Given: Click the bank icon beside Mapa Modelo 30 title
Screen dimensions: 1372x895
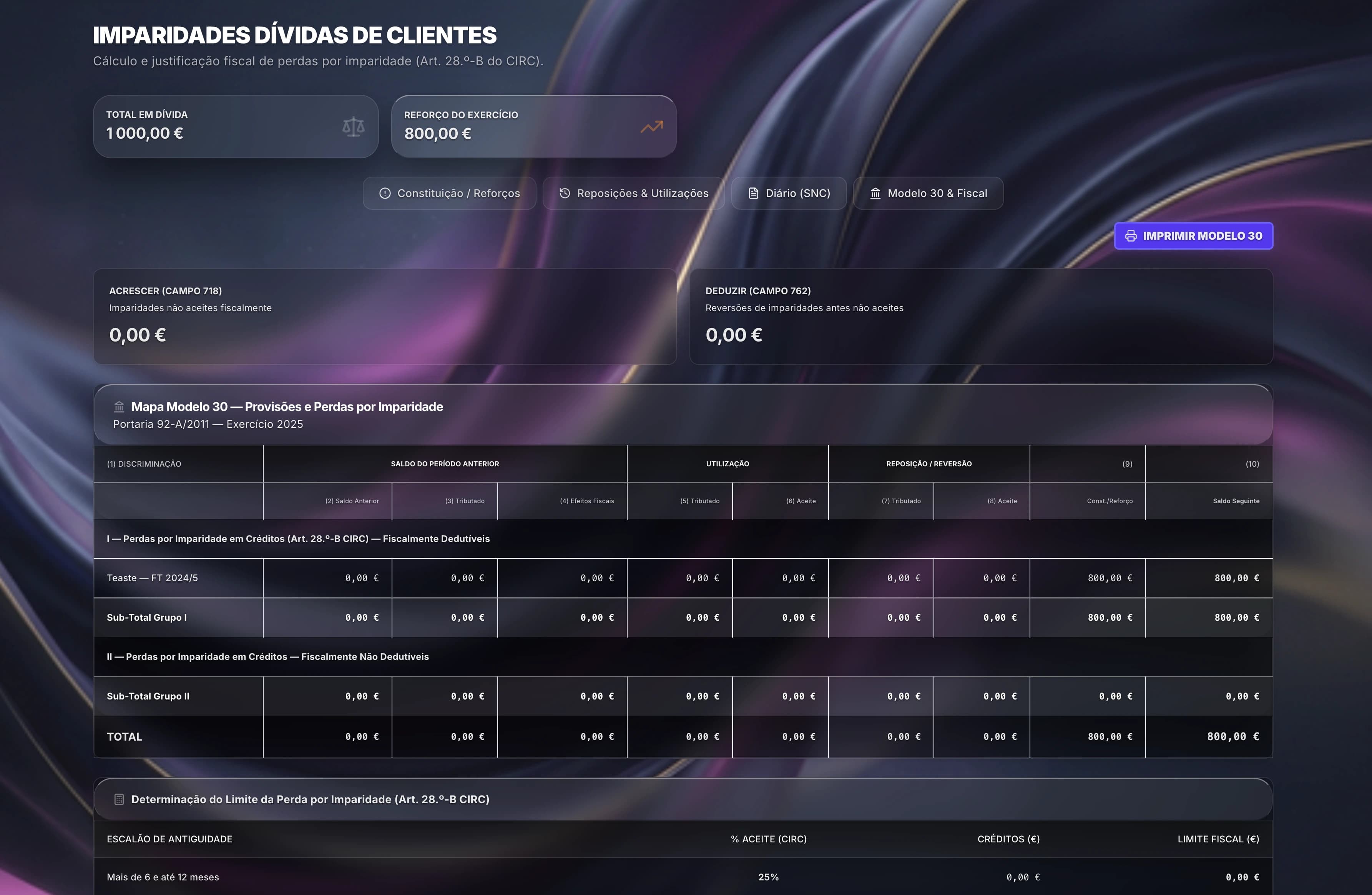Looking at the screenshot, I should [119, 406].
